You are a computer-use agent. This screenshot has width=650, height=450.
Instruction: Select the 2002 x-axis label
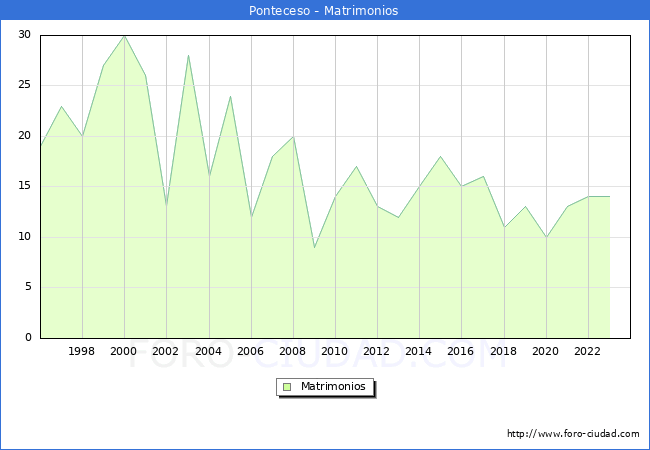point(165,351)
